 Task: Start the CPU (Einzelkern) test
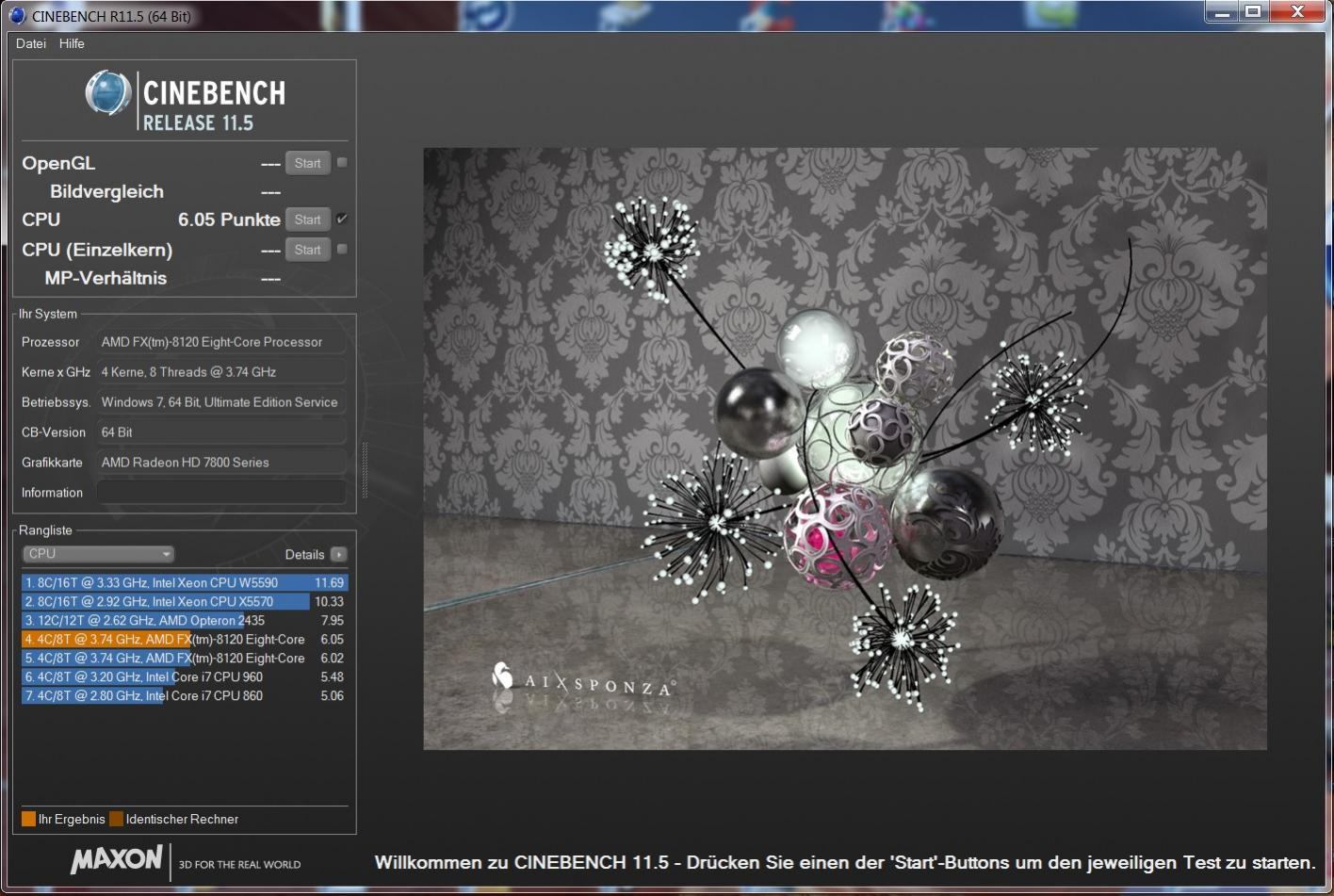point(308,250)
